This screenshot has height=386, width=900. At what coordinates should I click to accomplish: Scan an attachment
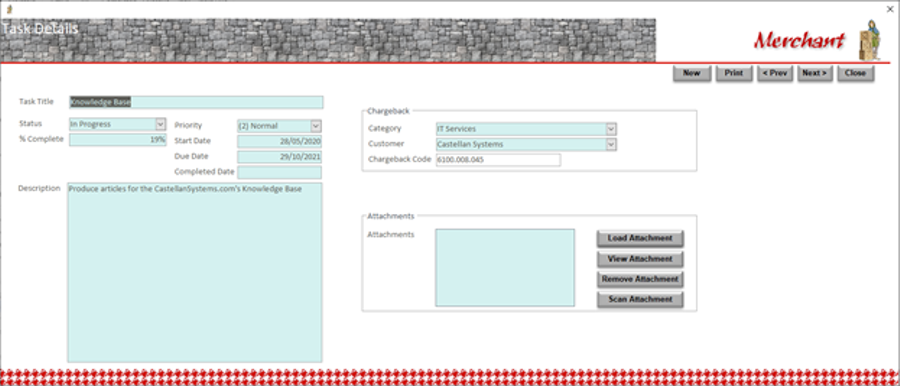(x=640, y=299)
